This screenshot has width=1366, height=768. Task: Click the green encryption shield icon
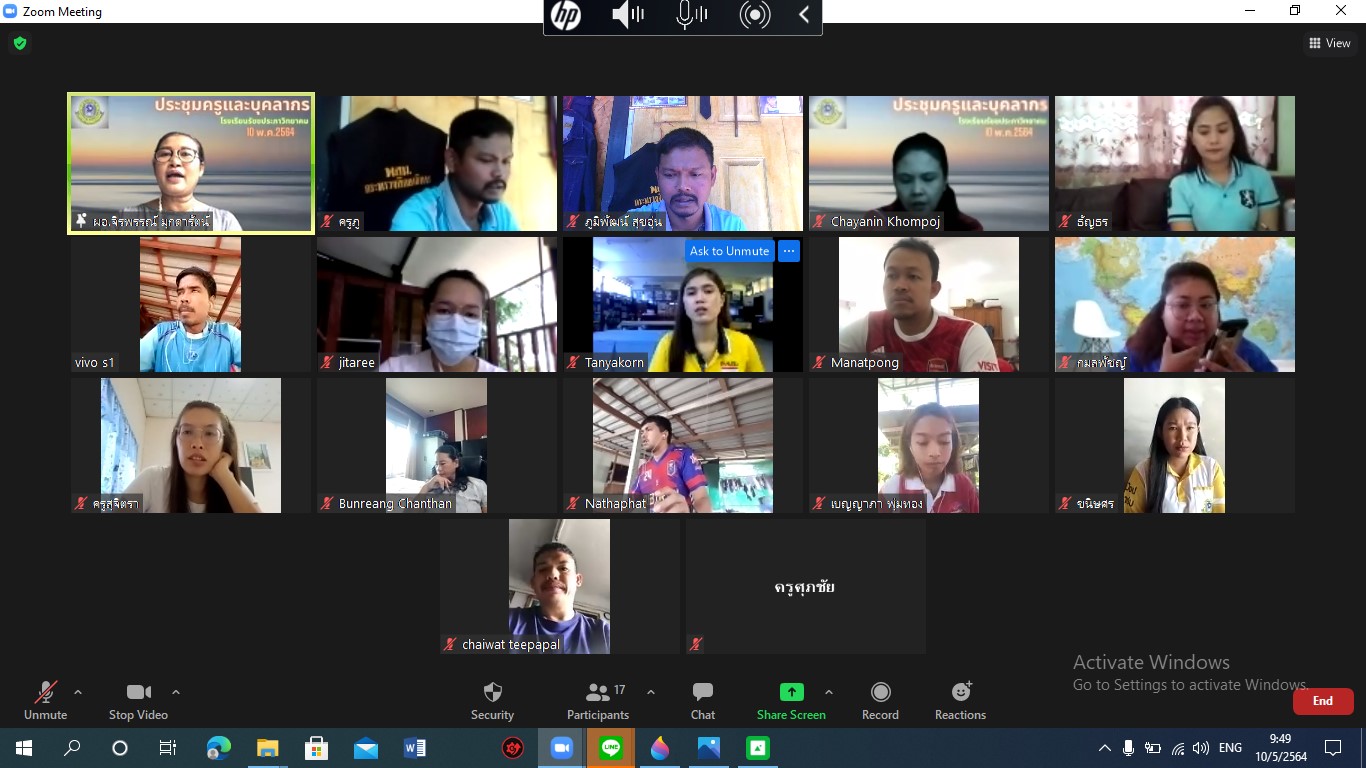pyautogui.click(x=19, y=43)
